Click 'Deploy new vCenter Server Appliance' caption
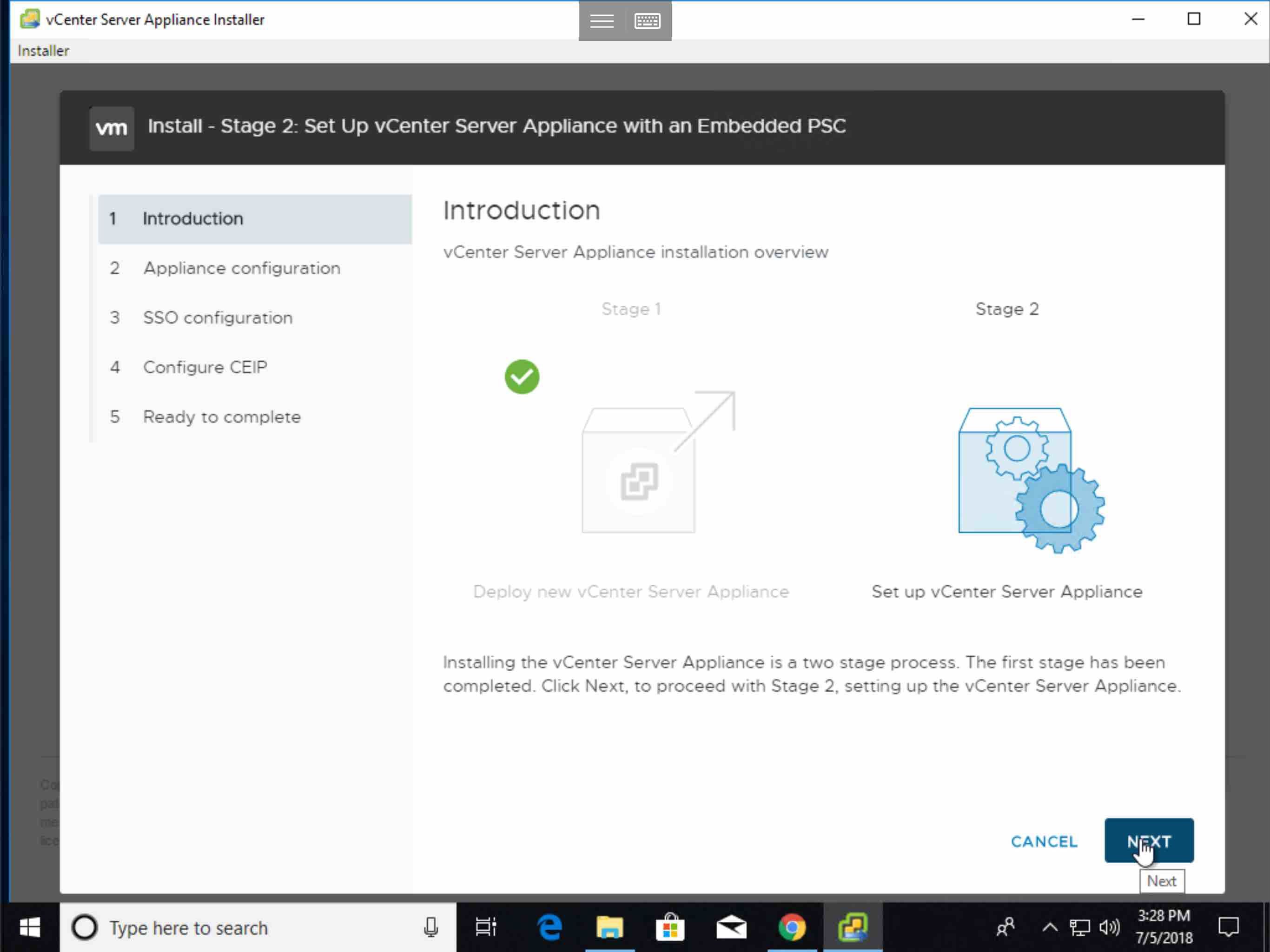This screenshot has height=952, width=1270. (630, 591)
